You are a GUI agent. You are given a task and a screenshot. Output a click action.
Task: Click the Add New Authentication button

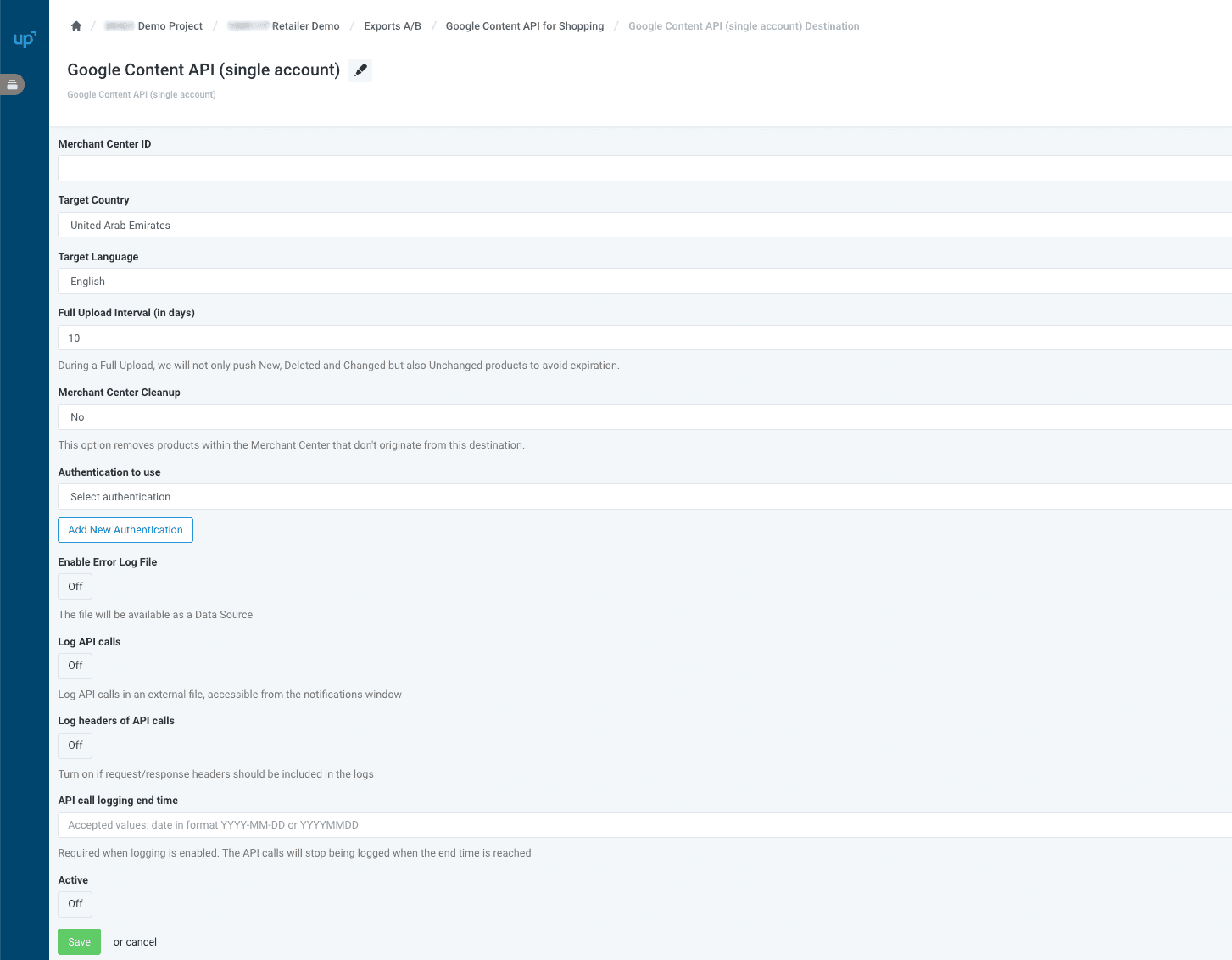(x=125, y=529)
